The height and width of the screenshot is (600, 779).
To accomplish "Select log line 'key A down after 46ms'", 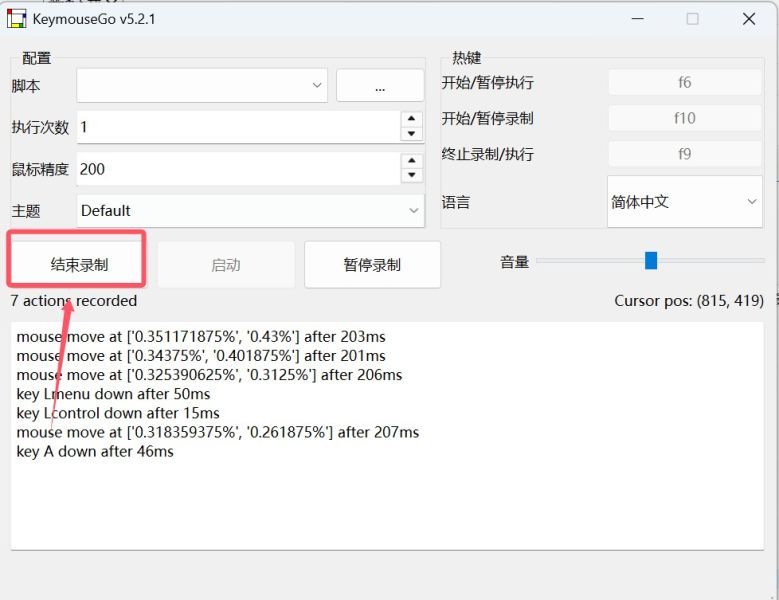I will (x=95, y=451).
